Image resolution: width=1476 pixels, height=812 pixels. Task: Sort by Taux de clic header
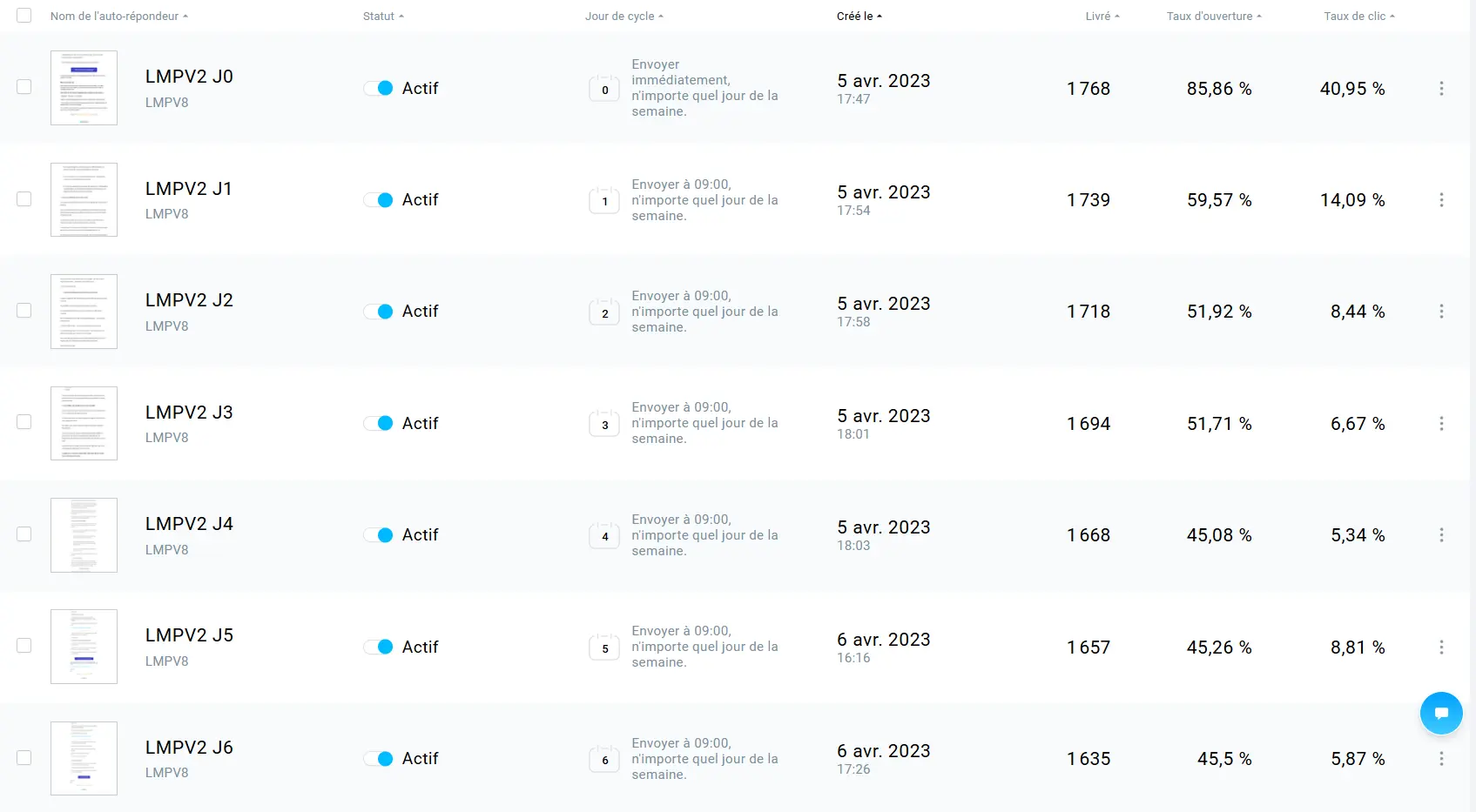click(1359, 17)
